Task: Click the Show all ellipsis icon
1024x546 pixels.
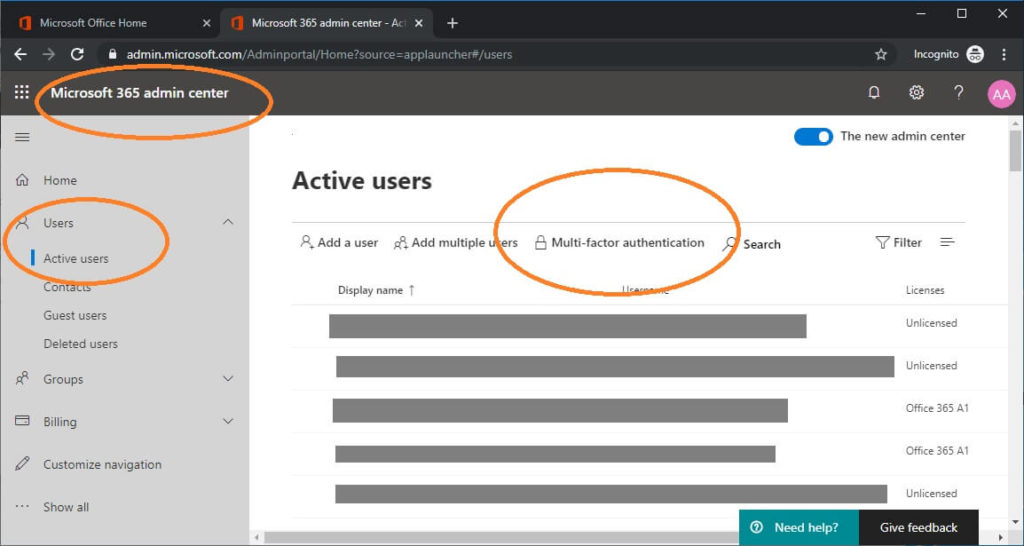Action: (x=22, y=506)
